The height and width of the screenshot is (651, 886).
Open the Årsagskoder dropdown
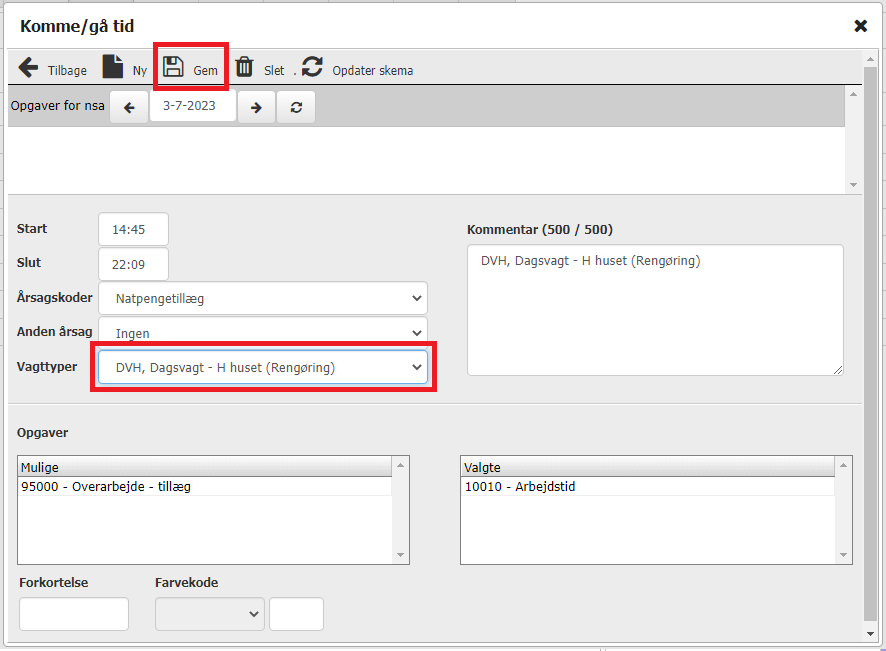[x=262, y=298]
